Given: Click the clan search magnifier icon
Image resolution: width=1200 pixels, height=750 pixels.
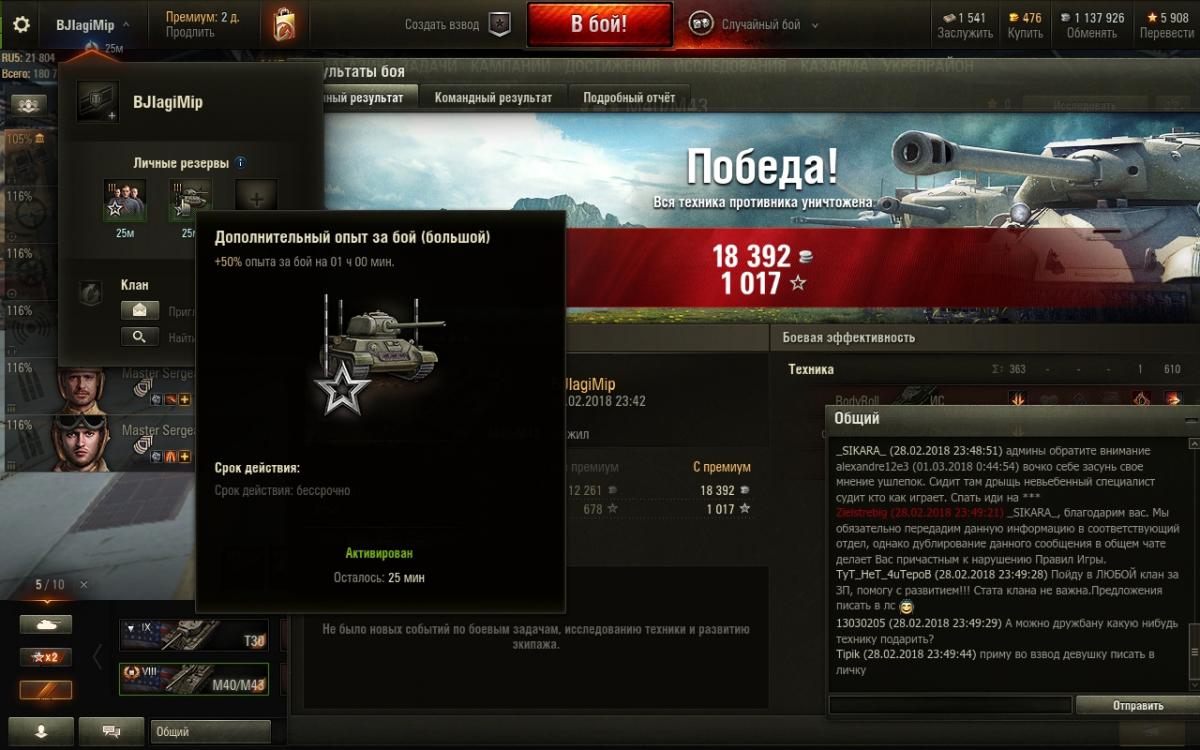Looking at the screenshot, I should (x=140, y=337).
